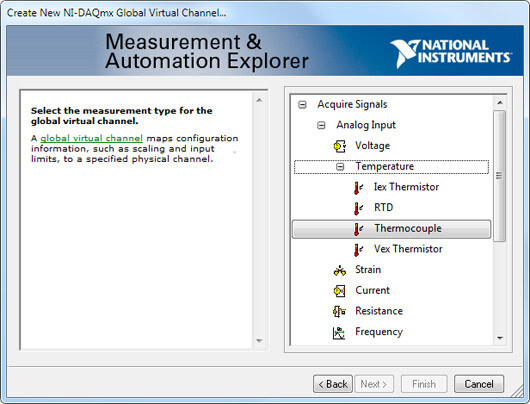
Task: Choose the Resistance measurement type
Action: [x=379, y=311]
